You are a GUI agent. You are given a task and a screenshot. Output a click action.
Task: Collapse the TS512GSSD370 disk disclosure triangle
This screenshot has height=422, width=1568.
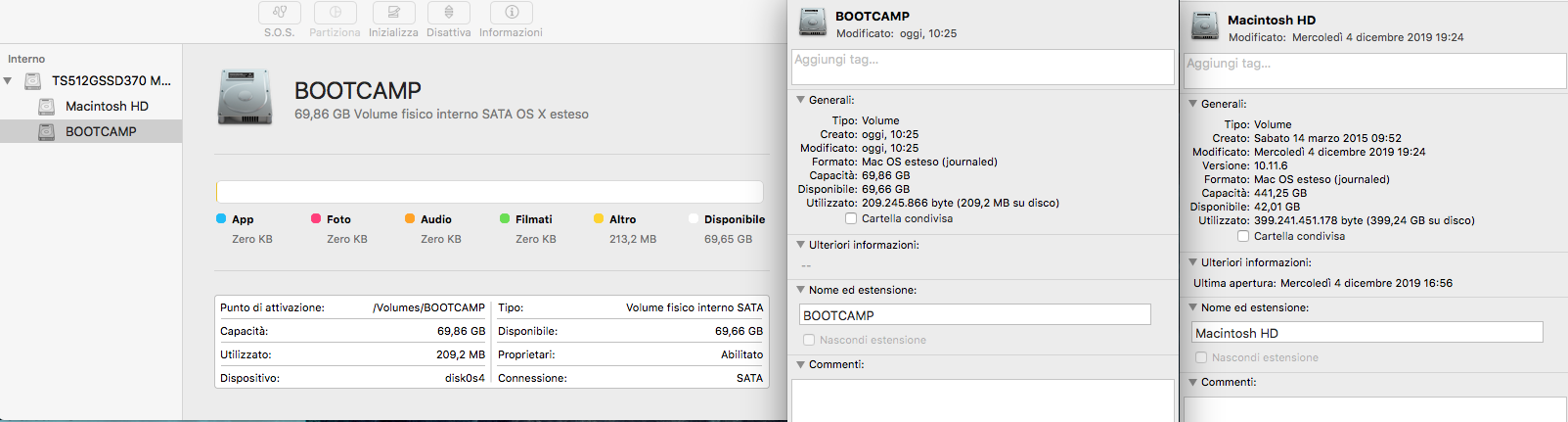click(x=8, y=81)
